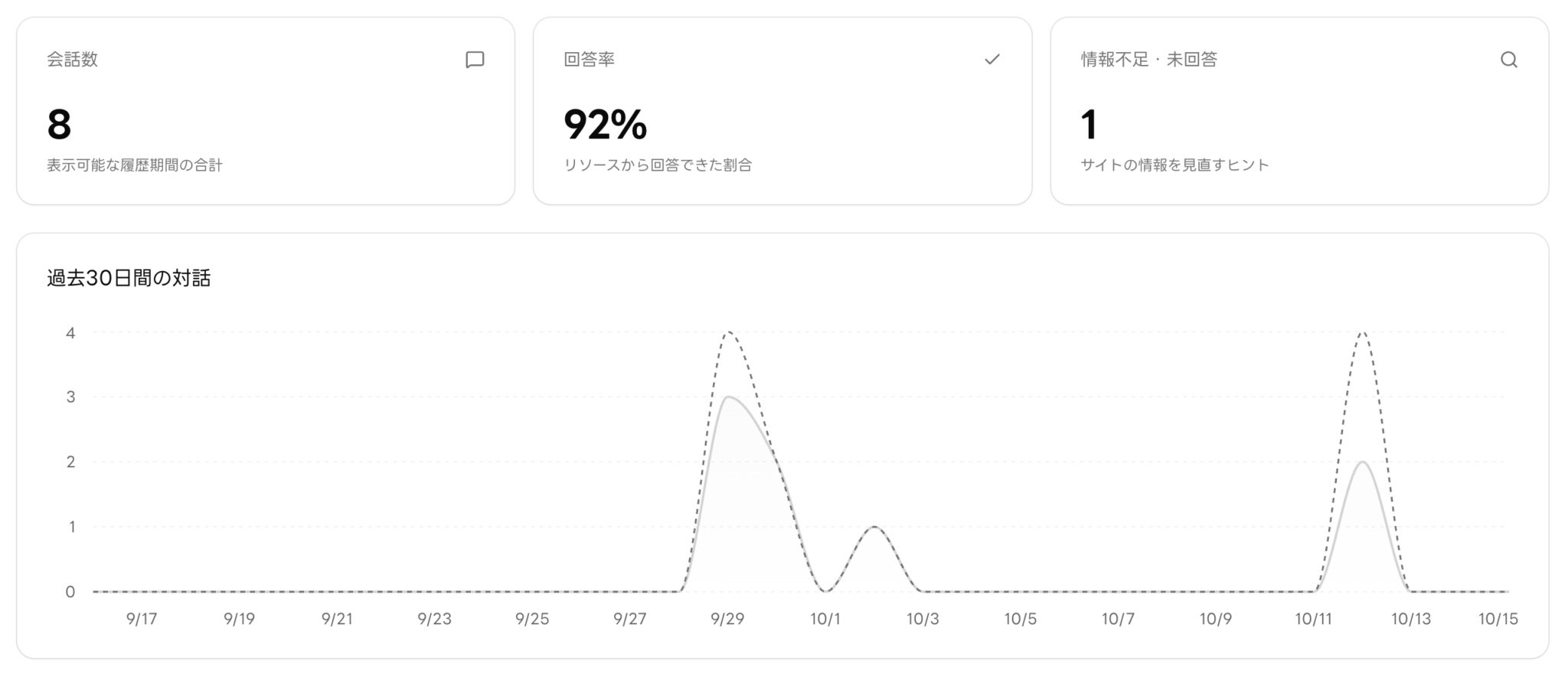This screenshot has height=677, width=1568.
Task: Click the 10/5 x-axis label
Action: click(x=1021, y=619)
